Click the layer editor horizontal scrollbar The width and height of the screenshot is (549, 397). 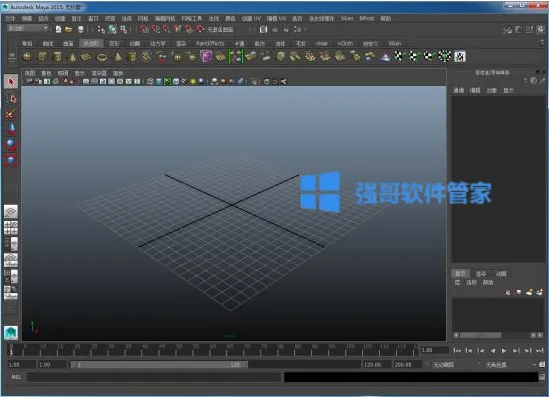480,335
